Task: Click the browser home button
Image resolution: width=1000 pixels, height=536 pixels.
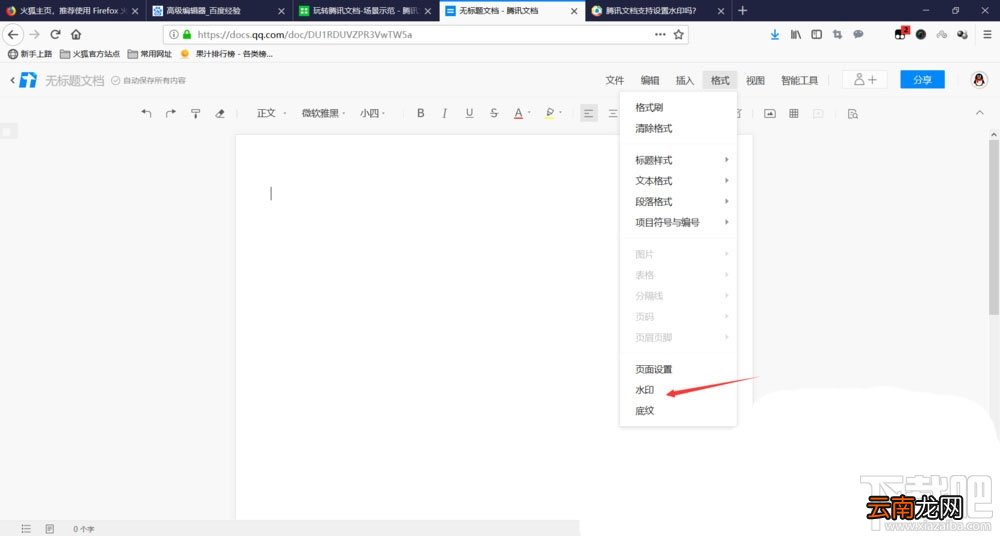Action: 76,34
